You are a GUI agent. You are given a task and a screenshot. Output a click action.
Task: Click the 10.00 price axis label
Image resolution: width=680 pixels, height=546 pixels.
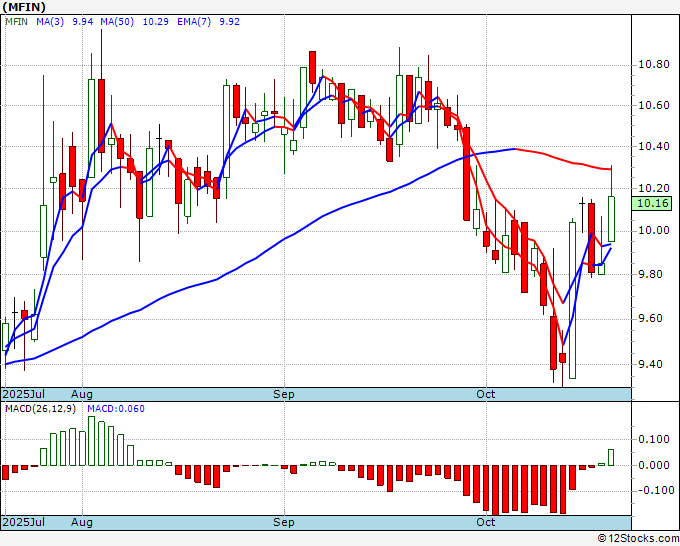tap(654, 230)
